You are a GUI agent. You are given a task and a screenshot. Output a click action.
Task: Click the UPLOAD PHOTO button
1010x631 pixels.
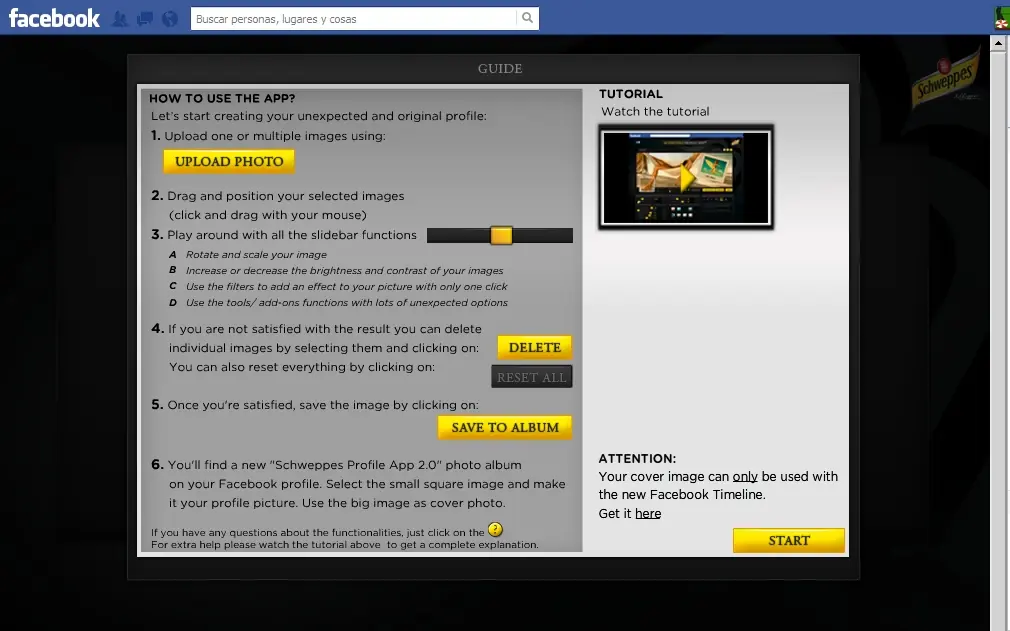tap(229, 162)
